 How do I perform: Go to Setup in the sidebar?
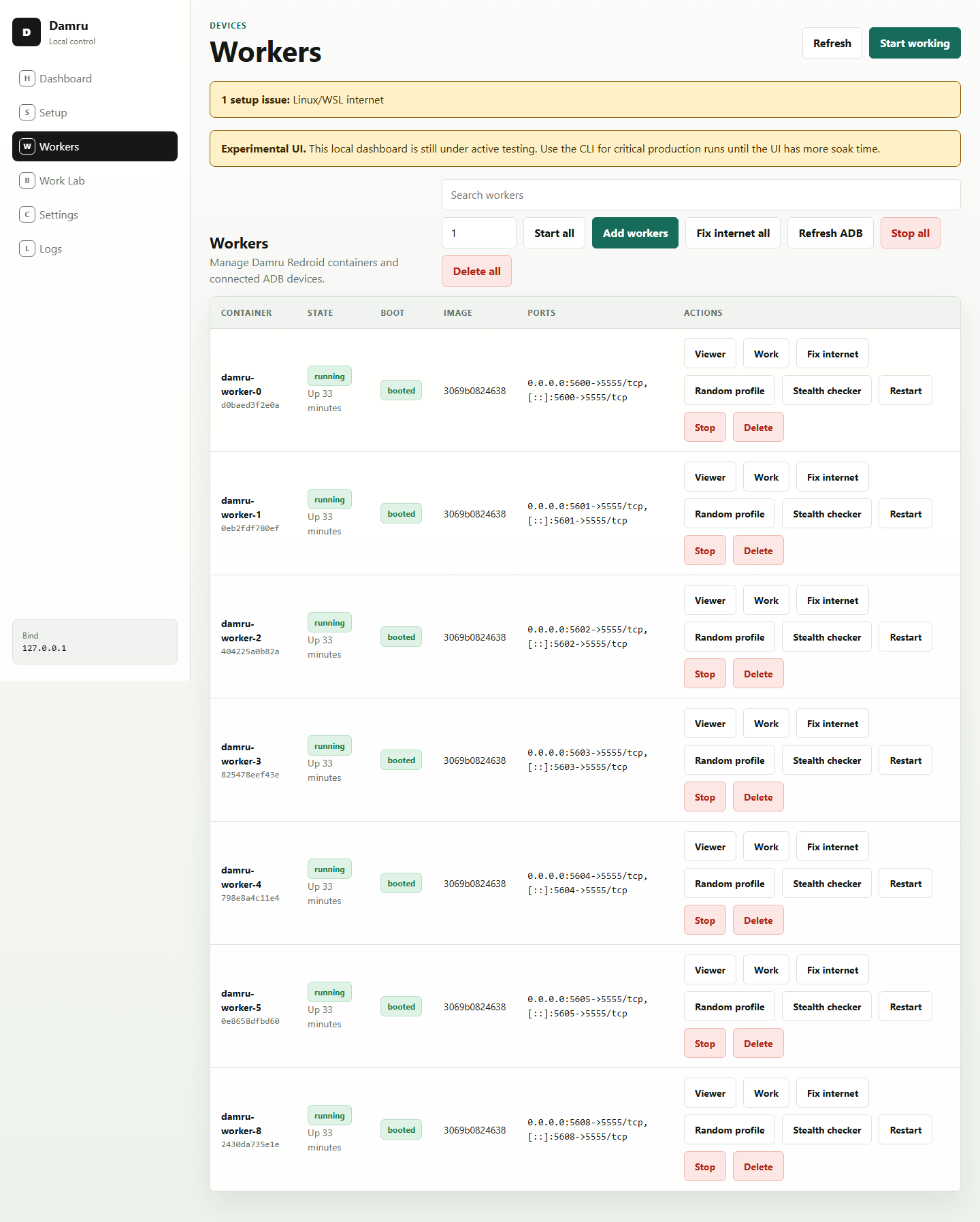tap(95, 112)
